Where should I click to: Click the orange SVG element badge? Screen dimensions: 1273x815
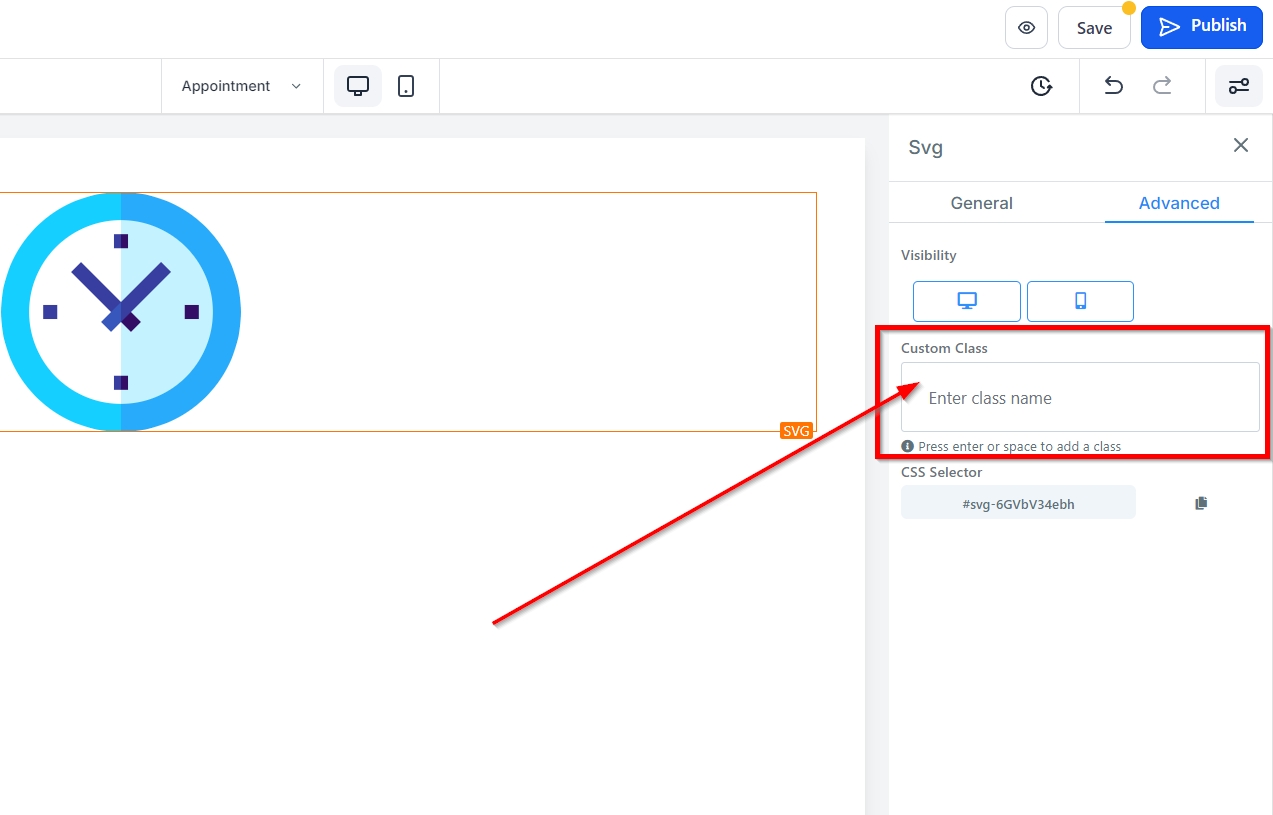(x=796, y=431)
